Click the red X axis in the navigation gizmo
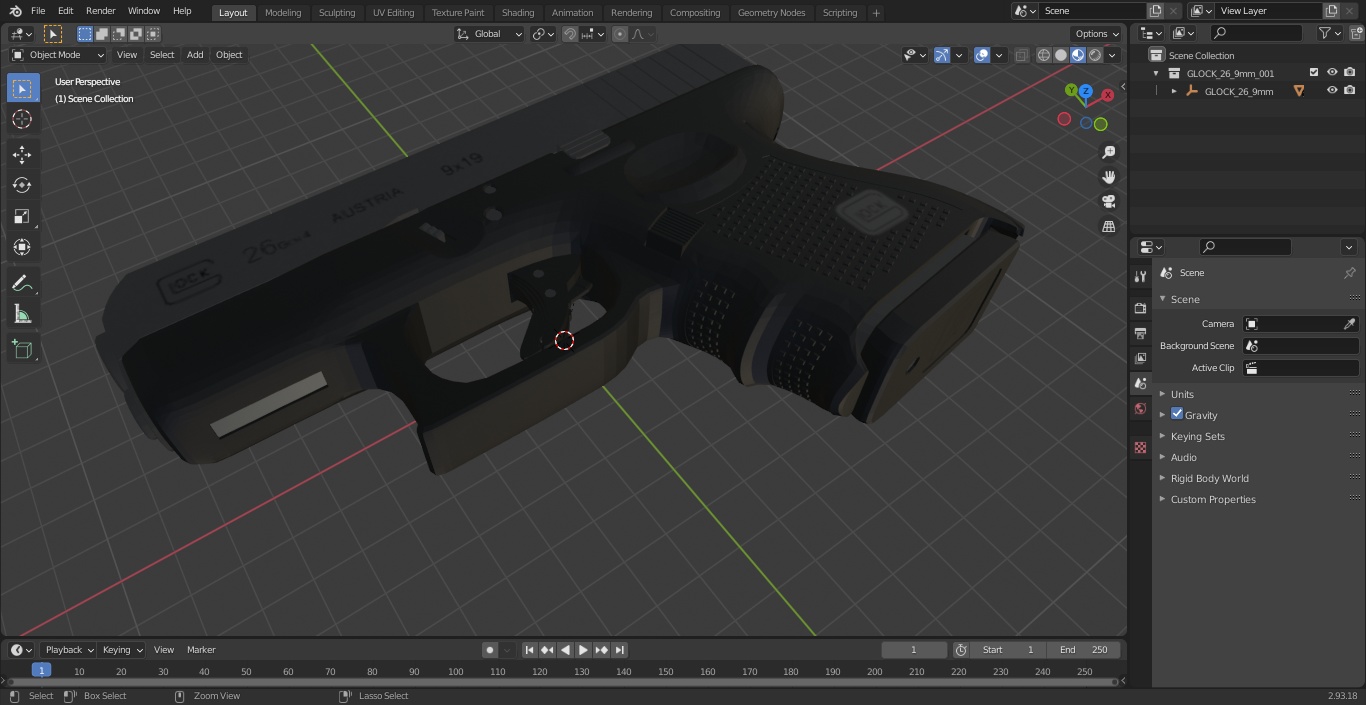The image size is (1366, 705). [1108, 95]
